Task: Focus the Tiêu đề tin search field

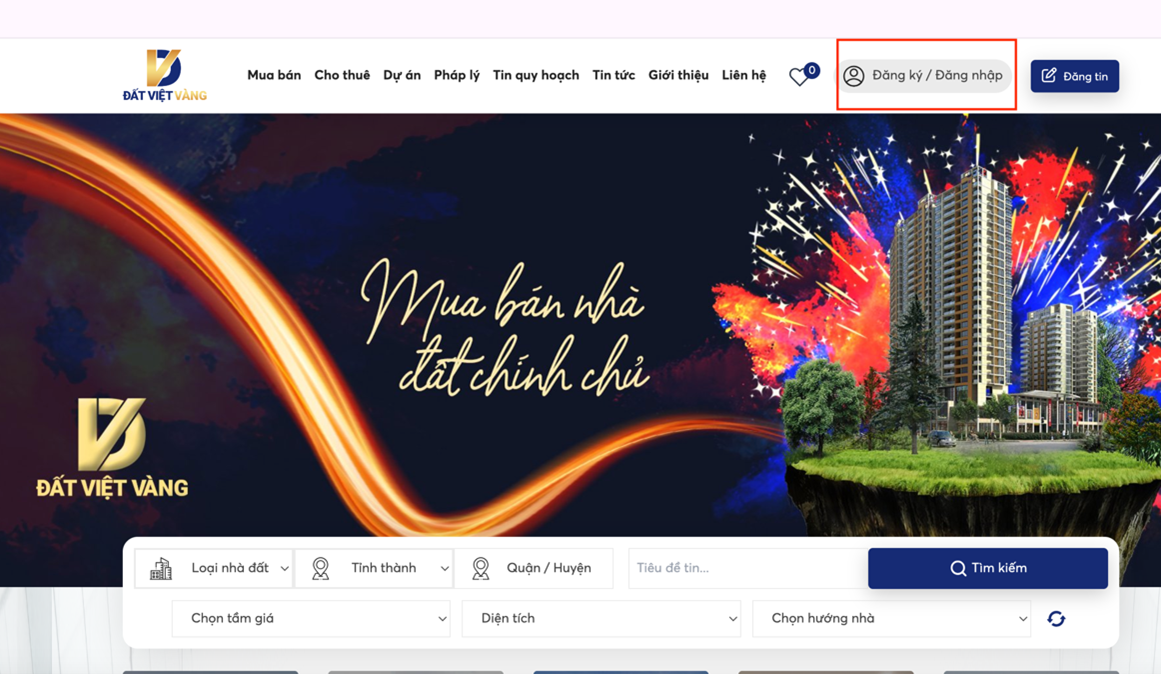Action: tap(748, 568)
